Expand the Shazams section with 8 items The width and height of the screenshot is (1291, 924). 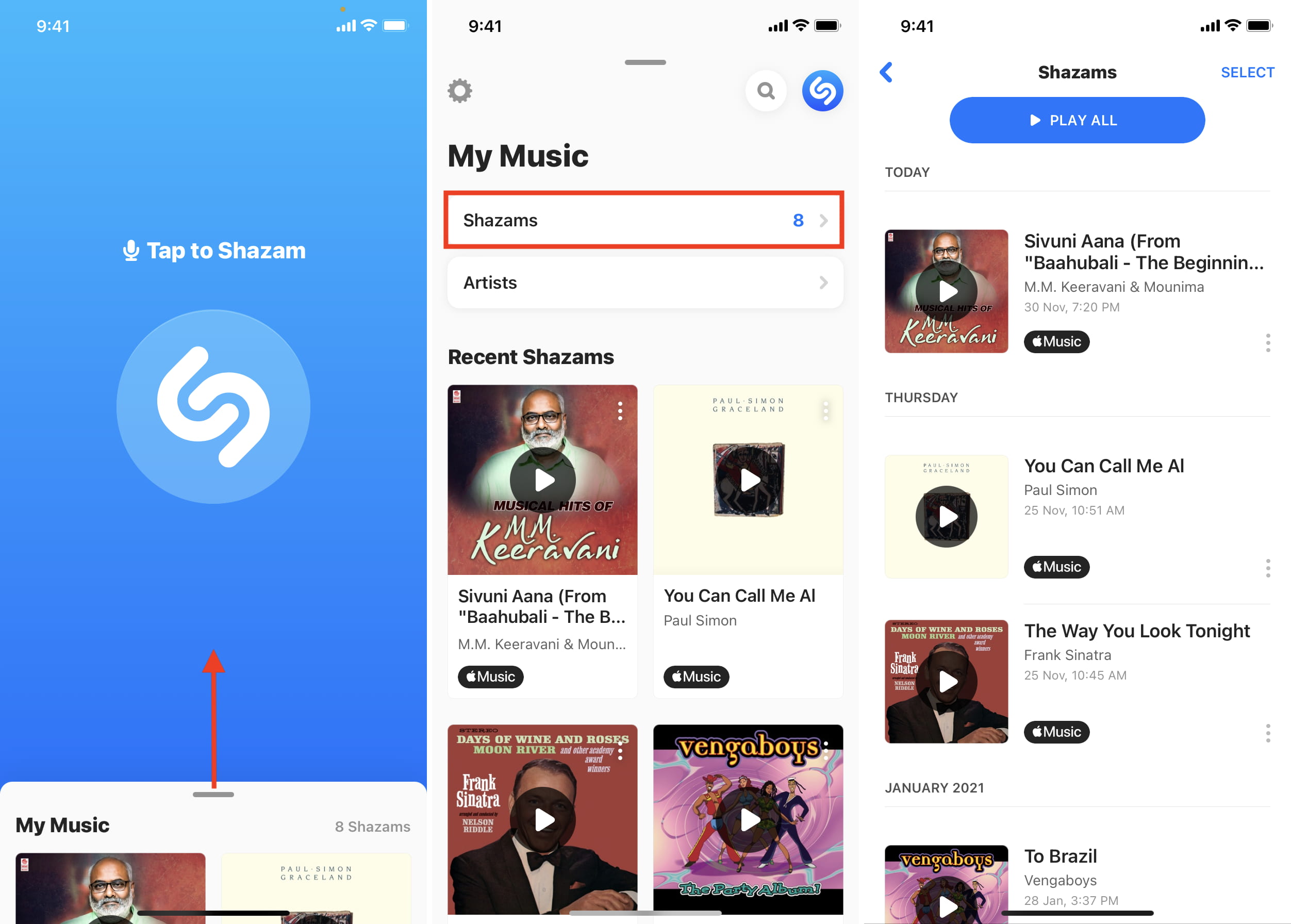[x=645, y=220]
